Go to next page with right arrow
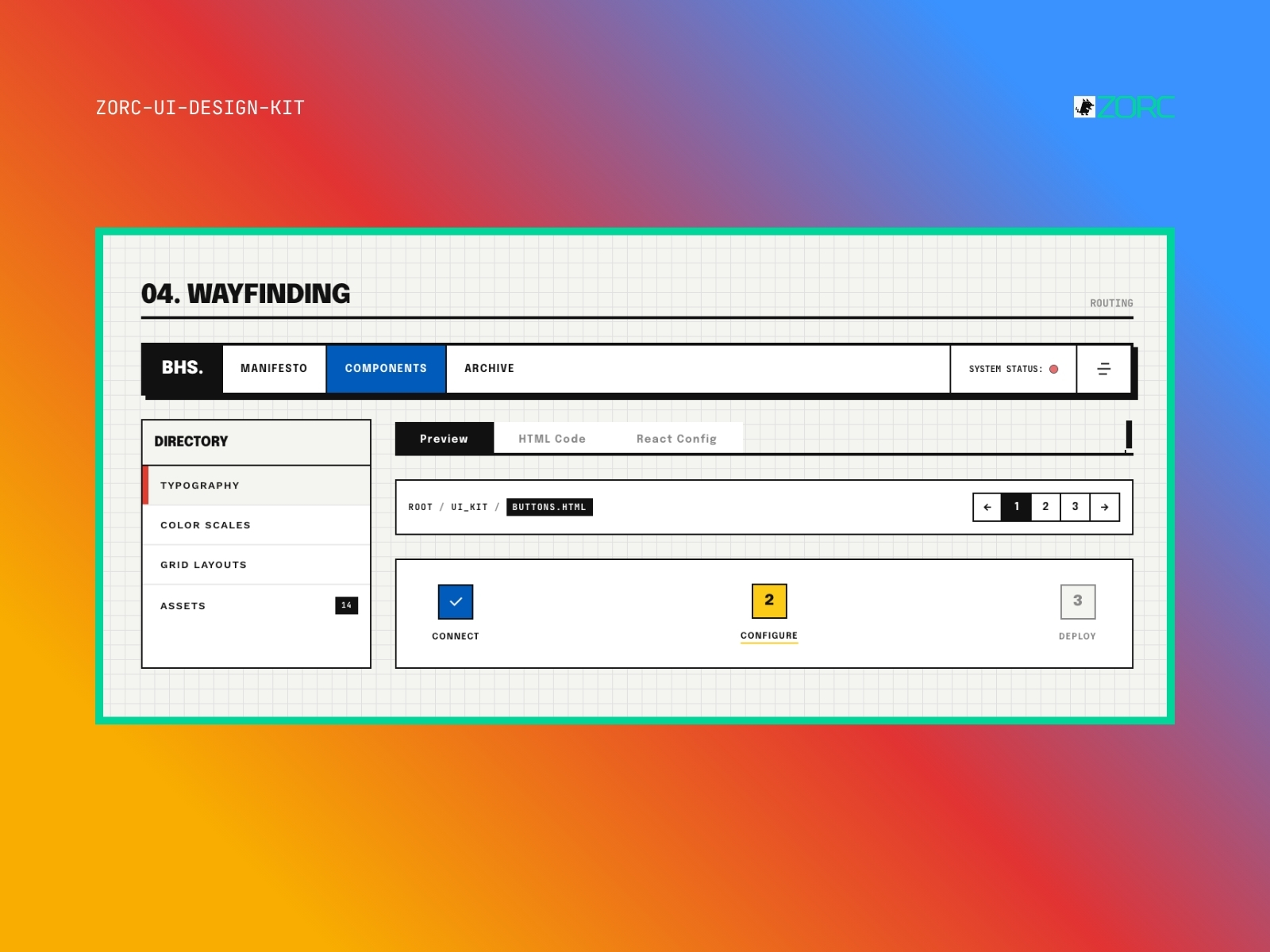 pyautogui.click(x=1105, y=507)
